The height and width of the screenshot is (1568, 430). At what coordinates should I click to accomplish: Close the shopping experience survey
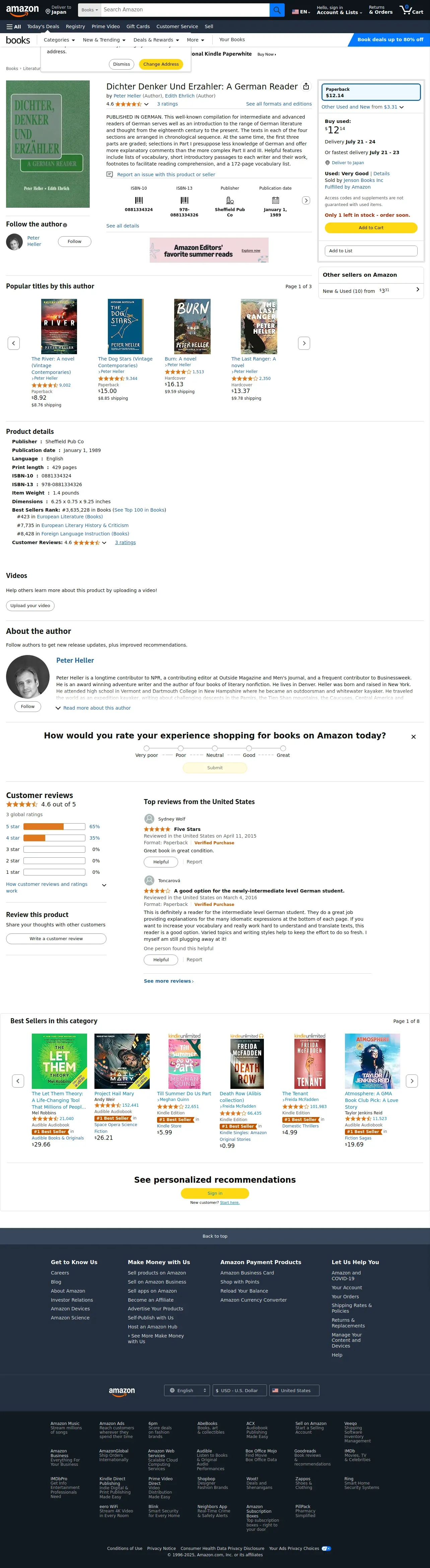414,736
